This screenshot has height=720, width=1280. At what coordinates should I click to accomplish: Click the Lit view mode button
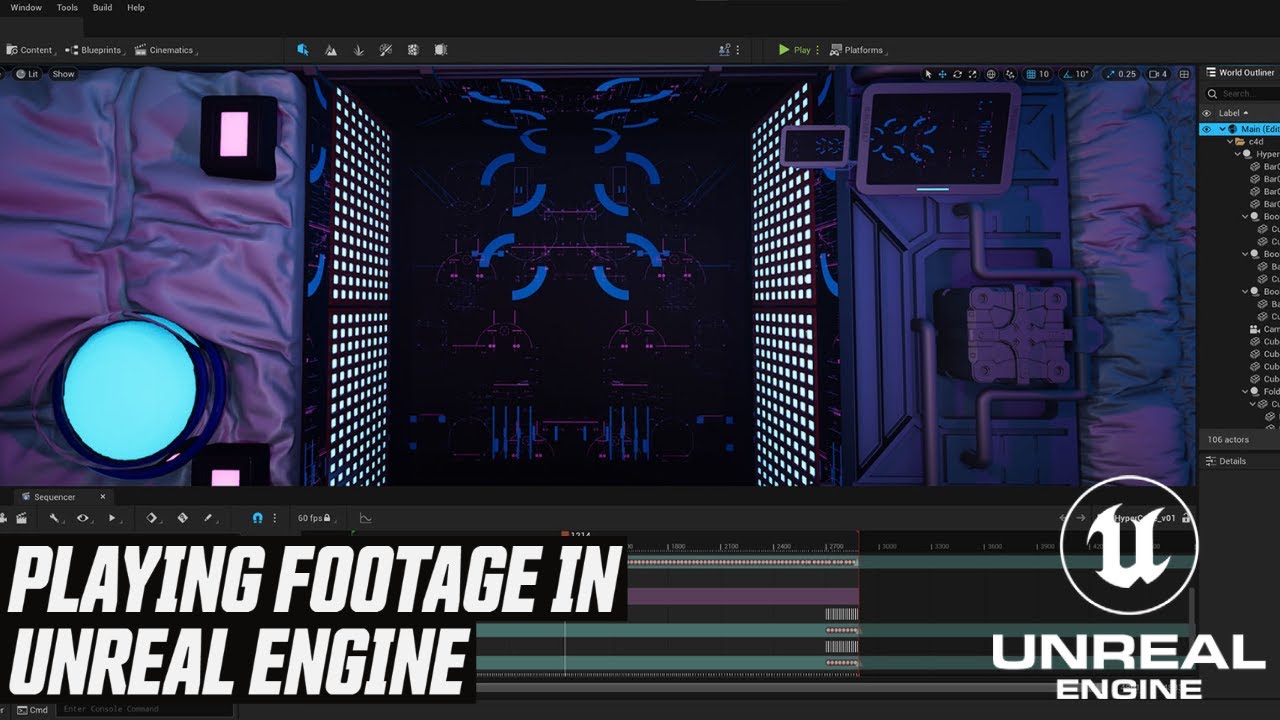[26, 74]
